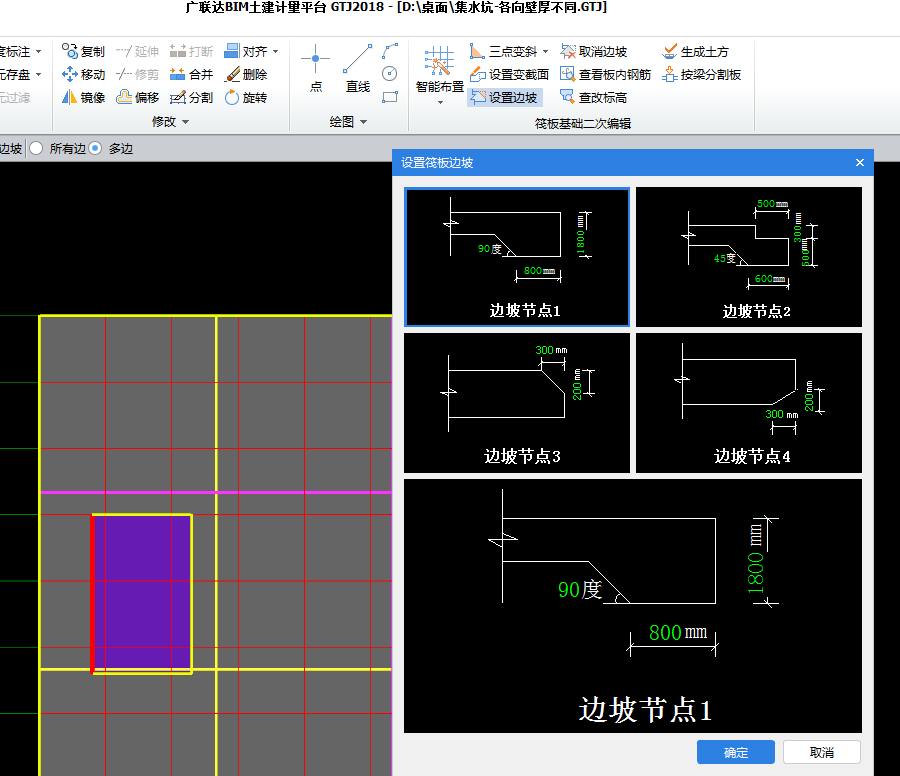The width and height of the screenshot is (900, 776).
Task: Open the 智能布置 dropdown arrow
Action: point(440,103)
